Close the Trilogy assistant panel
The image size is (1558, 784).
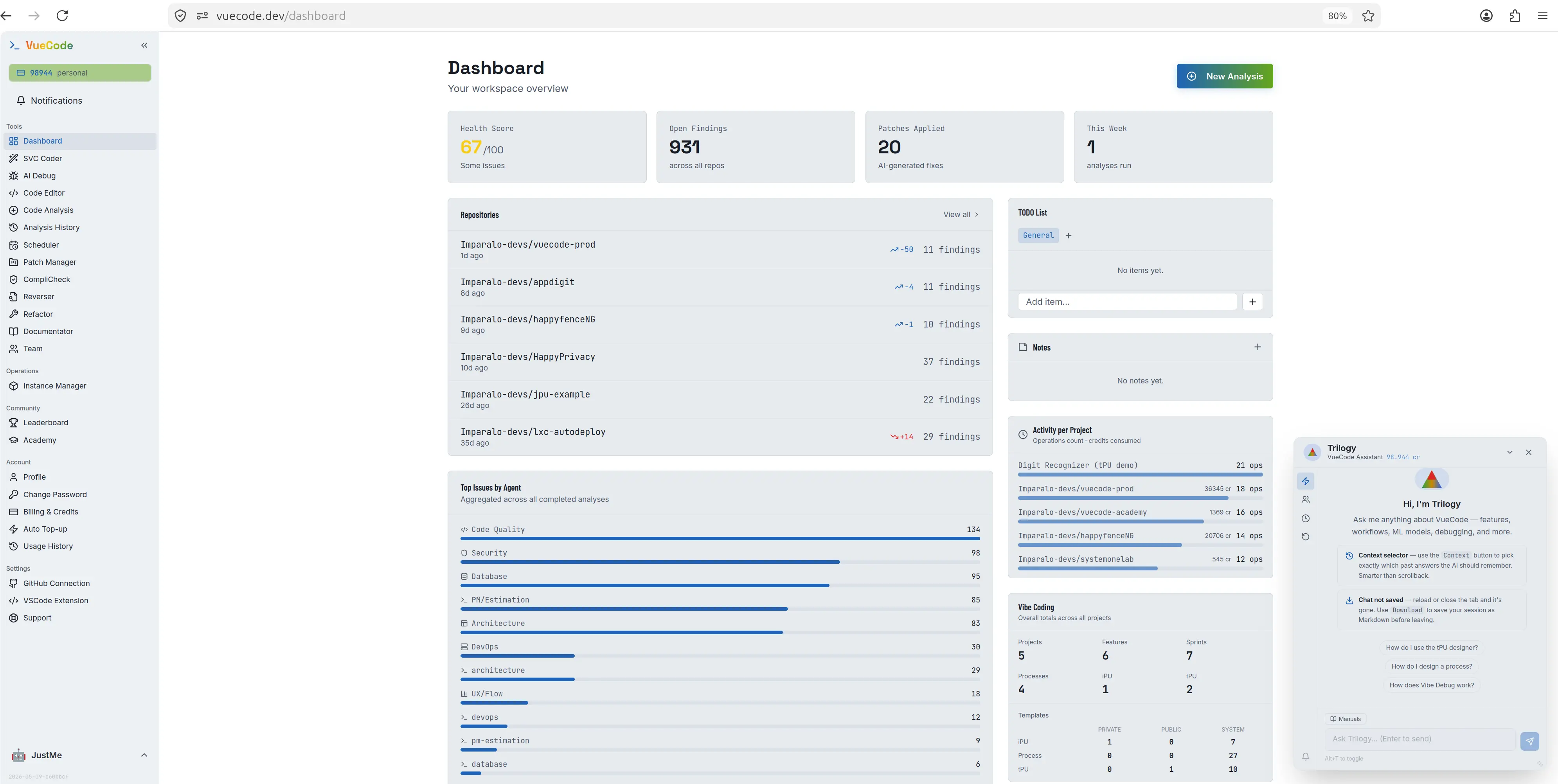(1528, 453)
